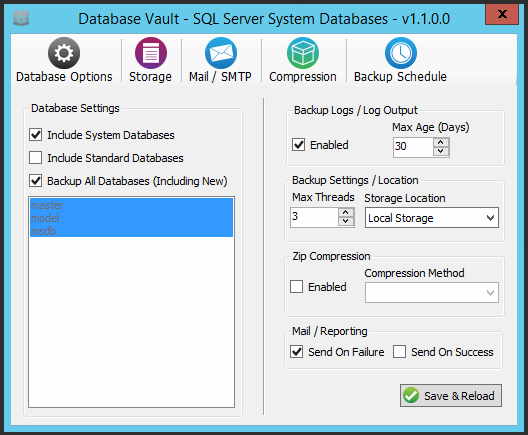Image resolution: width=528 pixels, height=435 pixels.
Task: Click the Max Threads input field
Action: click(314, 217)
